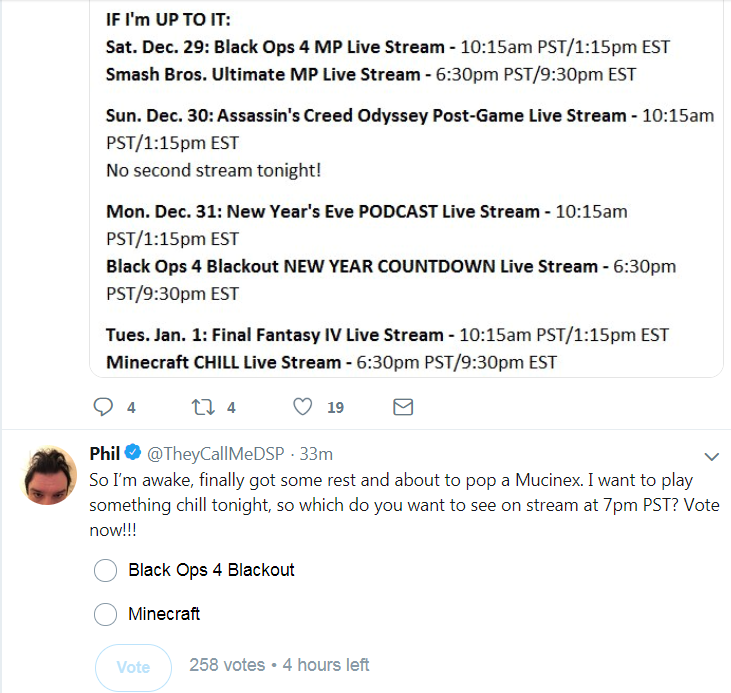This screenshot has width=731, height=693.
Task: Click the blue verified badge next to Phil
Action: pos(133,452)
